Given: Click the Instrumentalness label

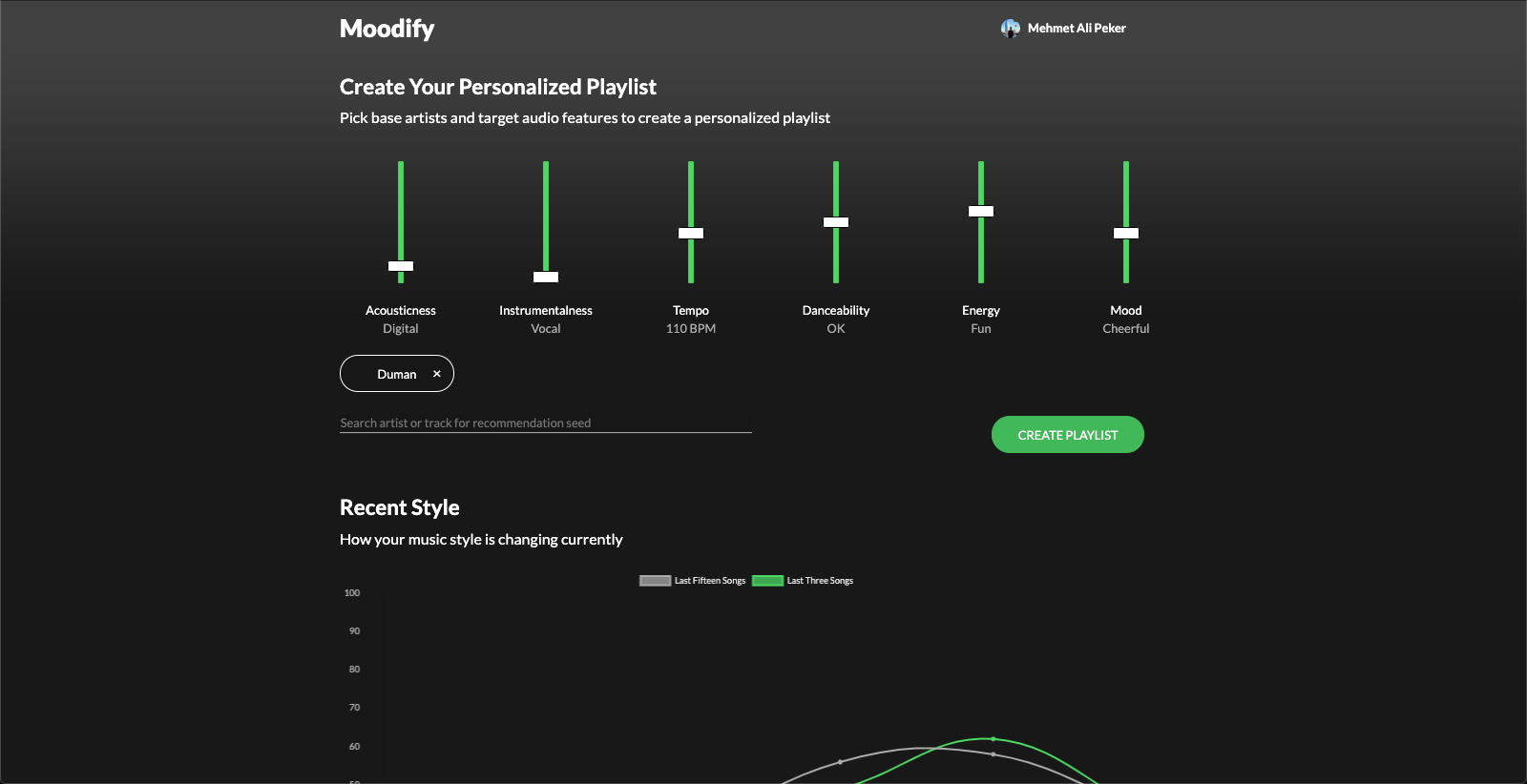Looking at the screenshot, I should coord(546,311).
